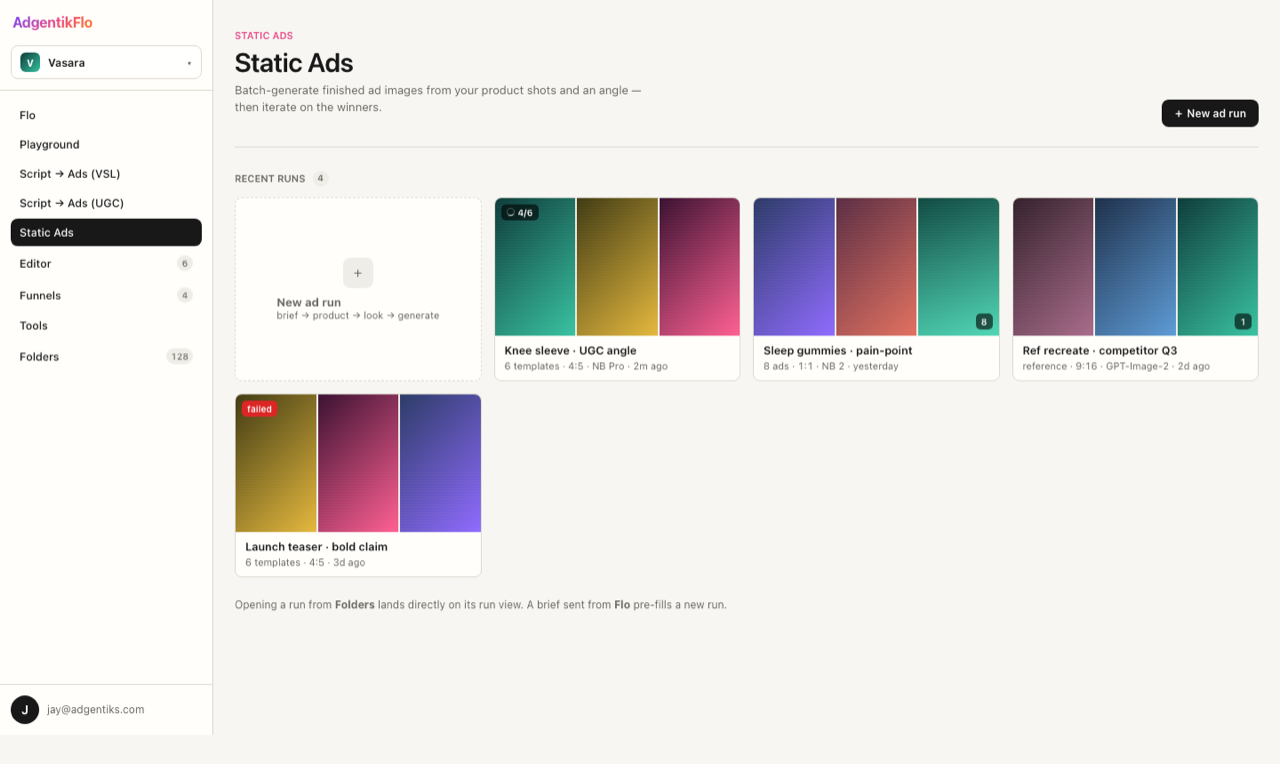Open the Flo sidebar item
The width and height of the screenshot is (1280, 764).
106,115
